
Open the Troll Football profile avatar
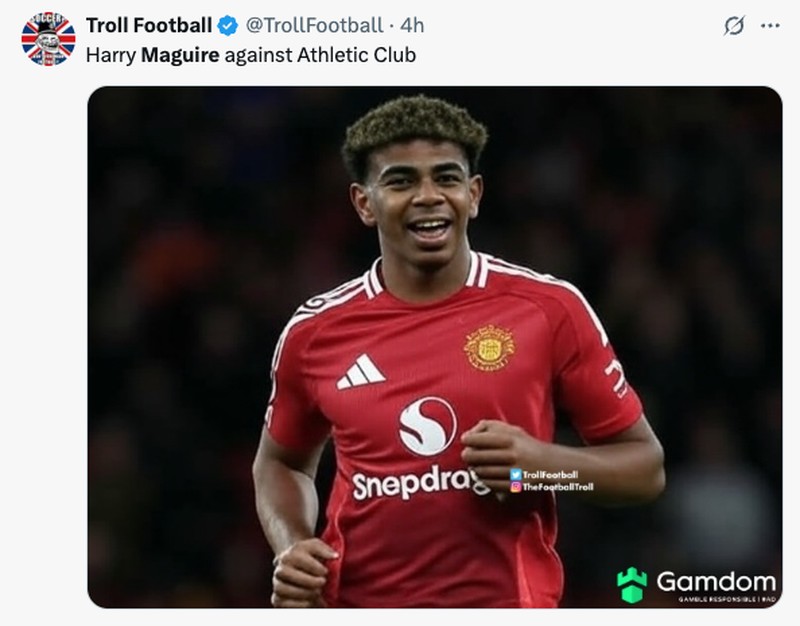48,38
